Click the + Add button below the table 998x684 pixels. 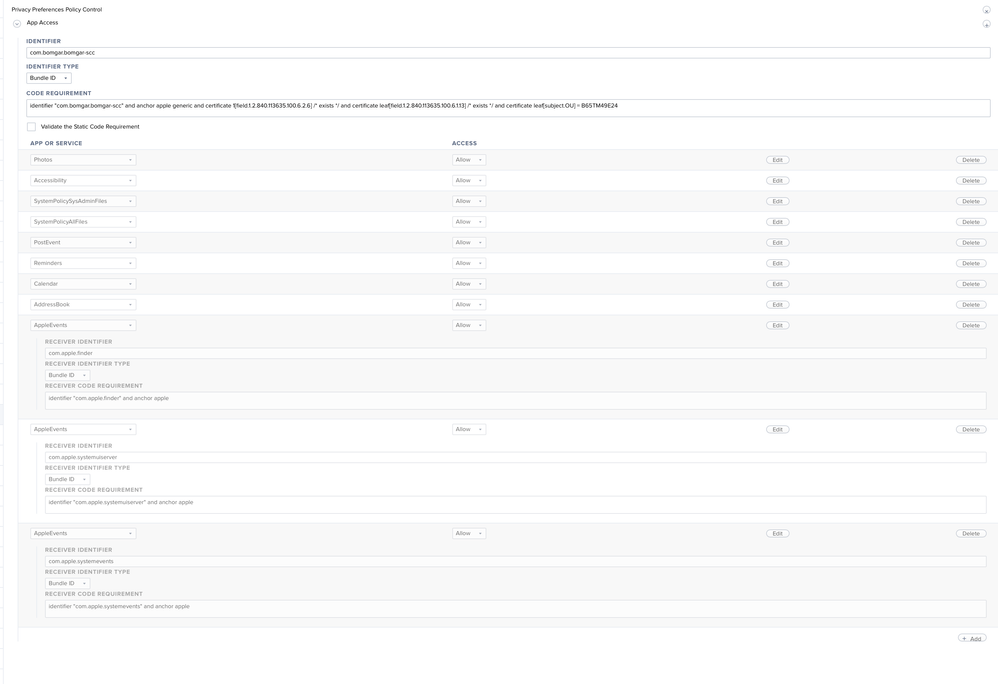pyautogui.click(x=972, y=638)
